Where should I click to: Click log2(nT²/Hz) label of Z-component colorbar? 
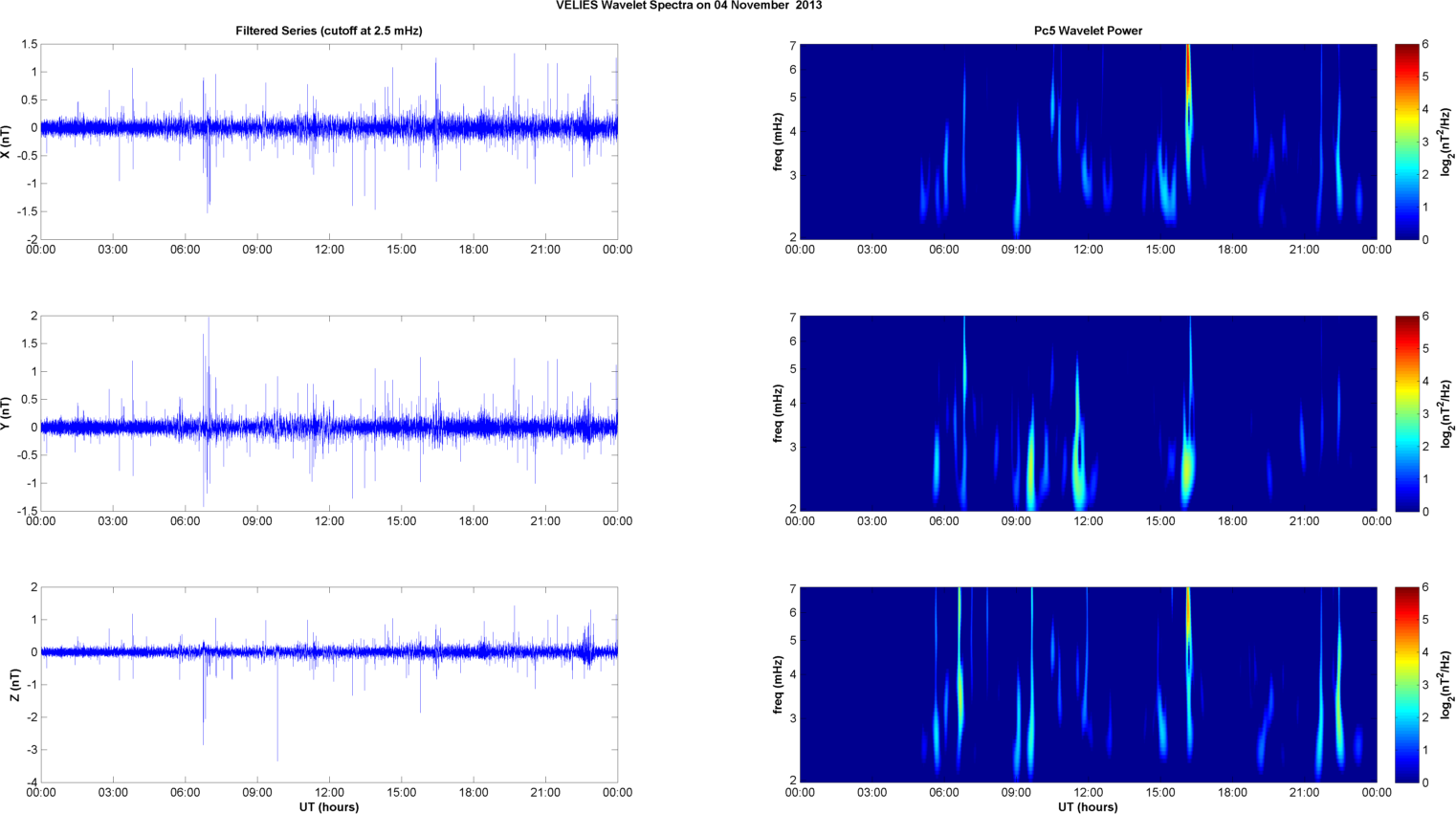(x=1447, y=685)
